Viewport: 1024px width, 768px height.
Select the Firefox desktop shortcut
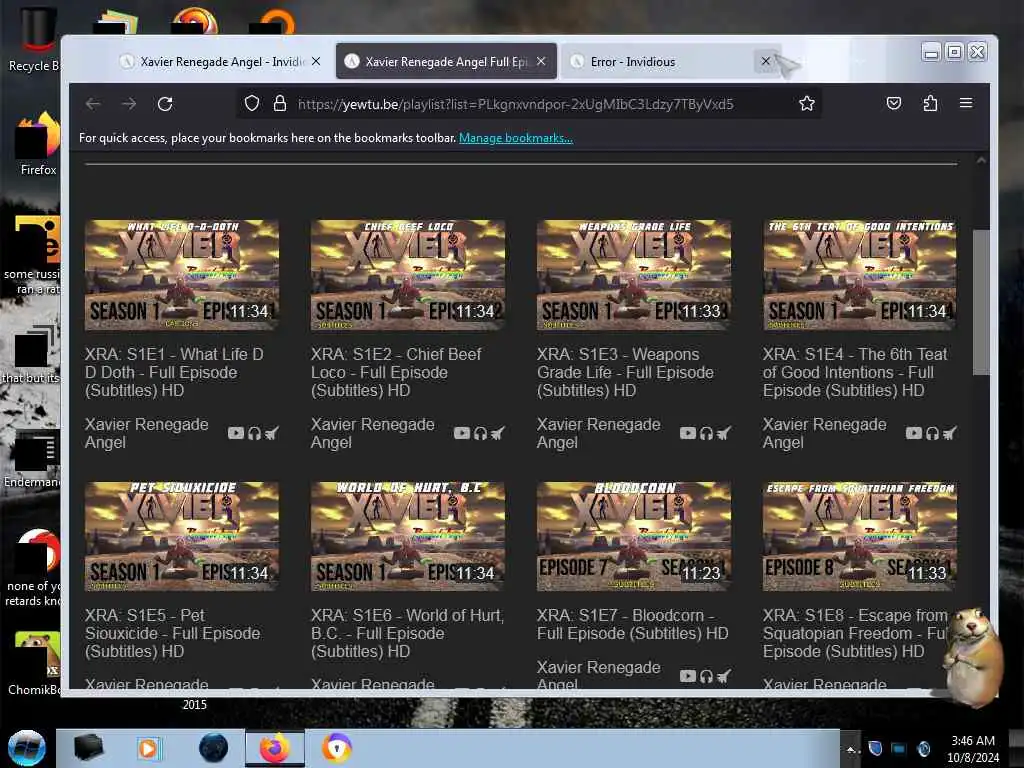38,144
